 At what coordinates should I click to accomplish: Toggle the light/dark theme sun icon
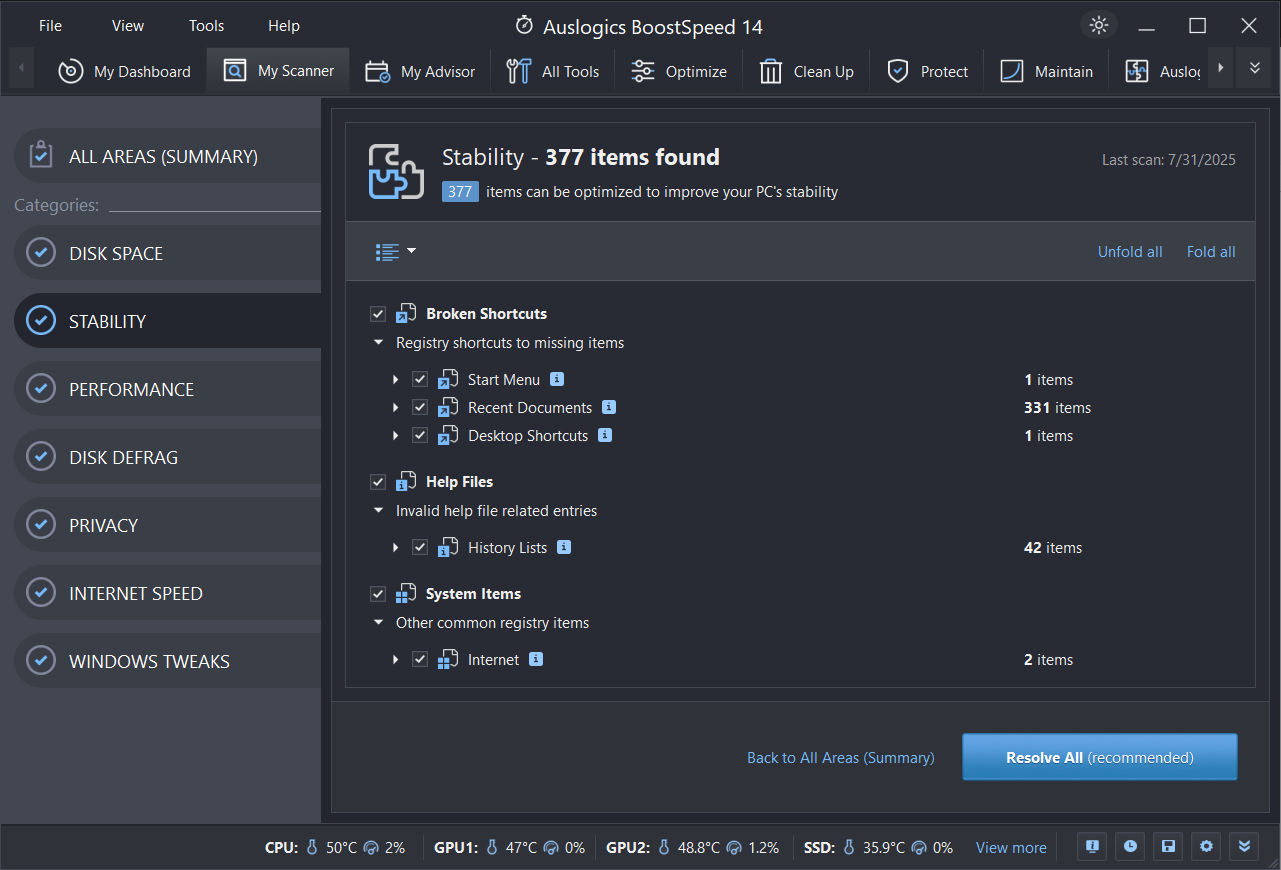(1097, 25)
